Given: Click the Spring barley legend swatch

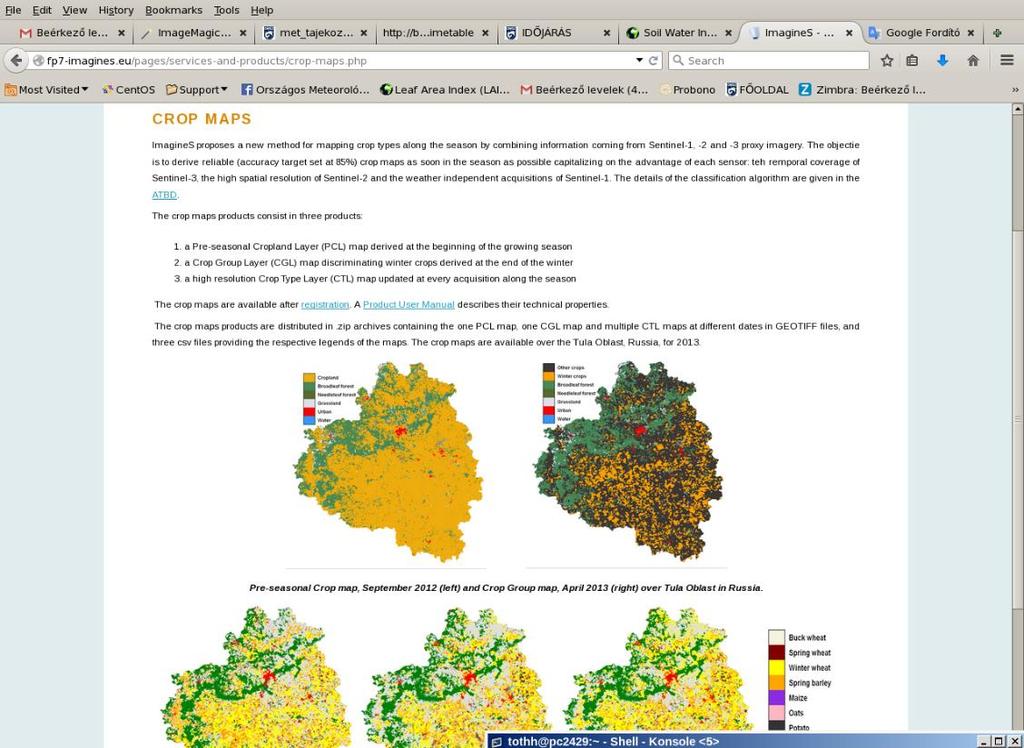Looking at the screenshot, I should point(776,683).
